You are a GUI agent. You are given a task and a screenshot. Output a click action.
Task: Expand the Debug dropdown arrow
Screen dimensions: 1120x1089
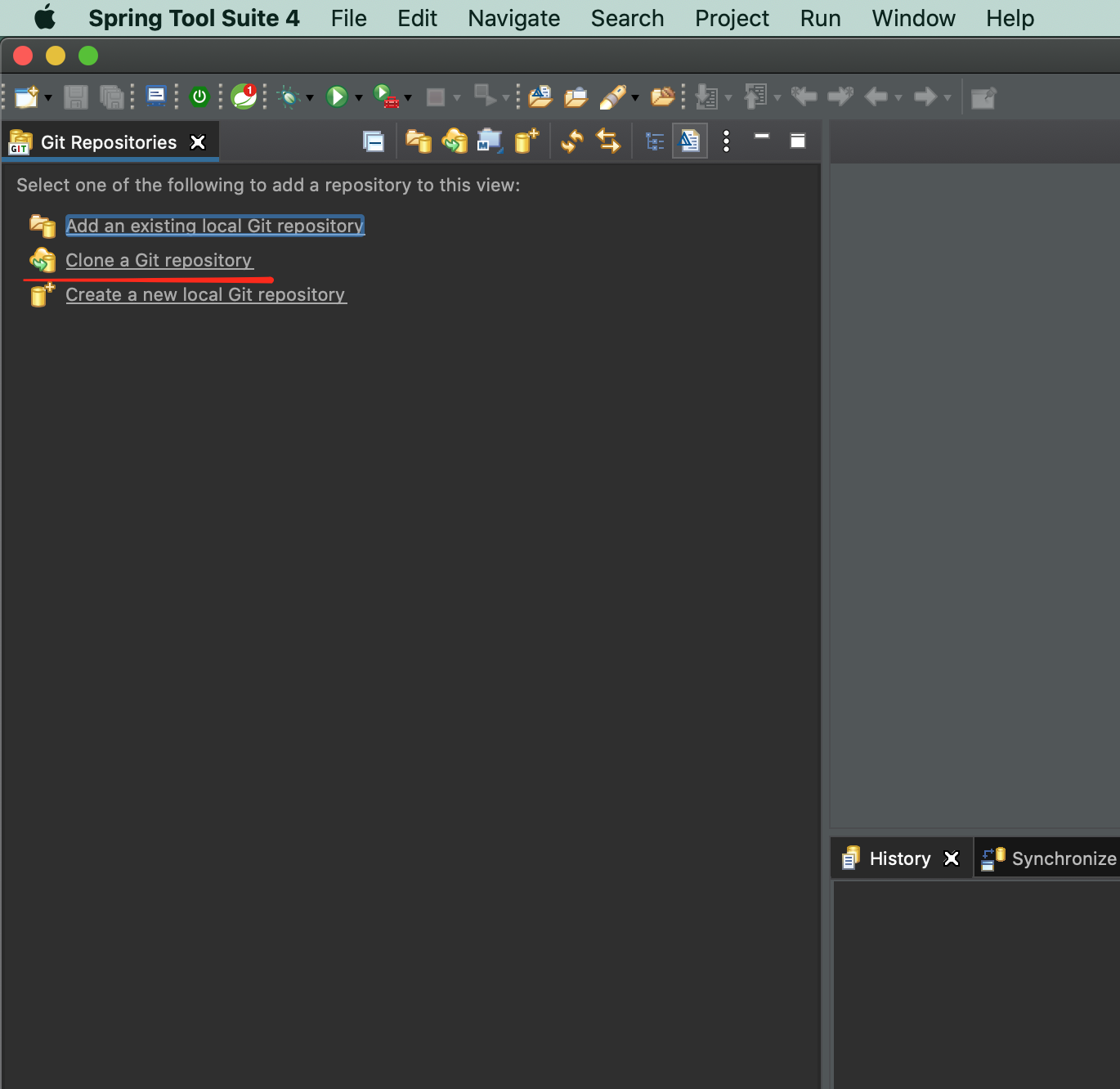[x=310, y=98]
